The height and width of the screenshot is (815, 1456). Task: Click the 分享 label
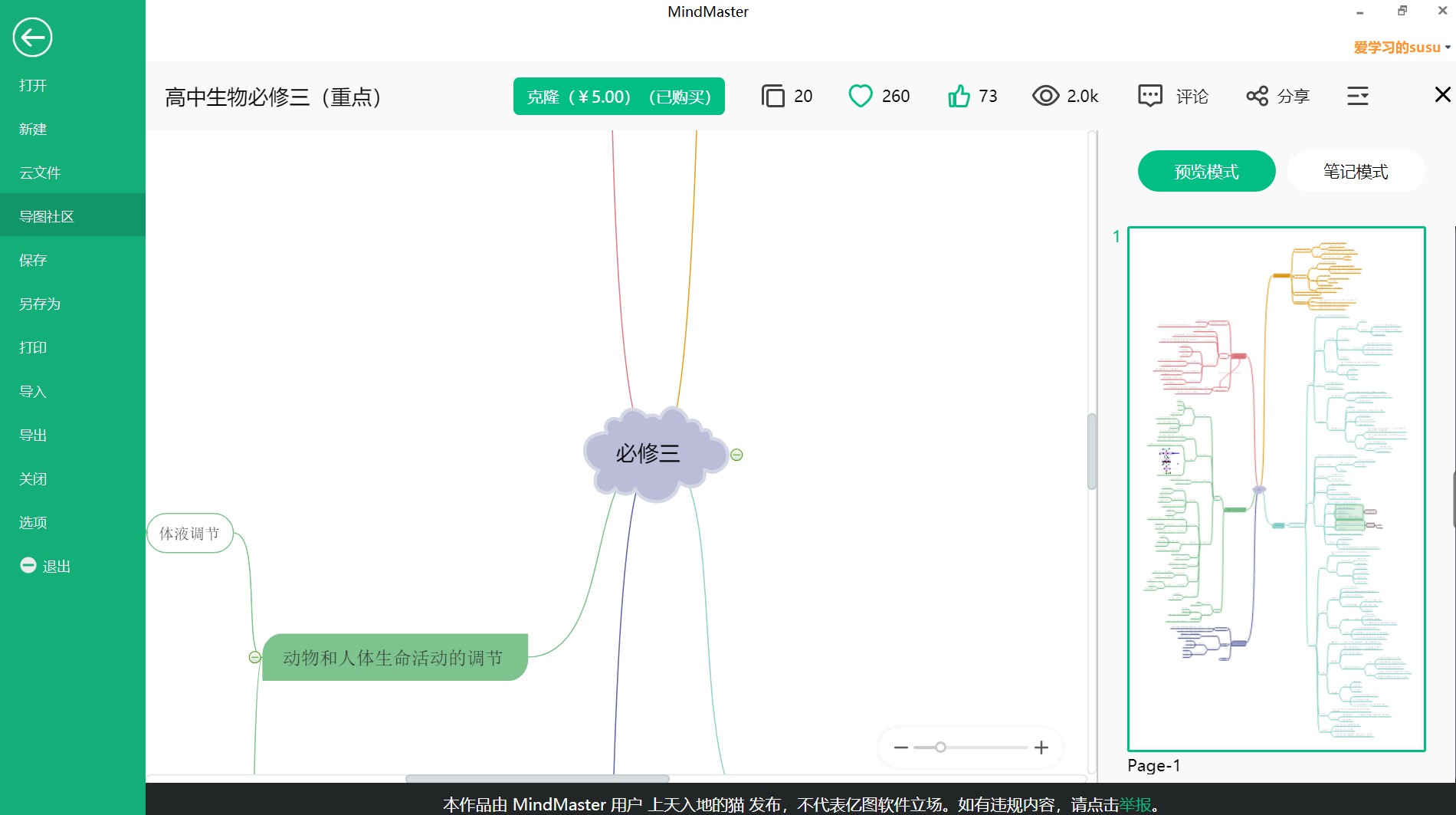[x=1294, y=96]
